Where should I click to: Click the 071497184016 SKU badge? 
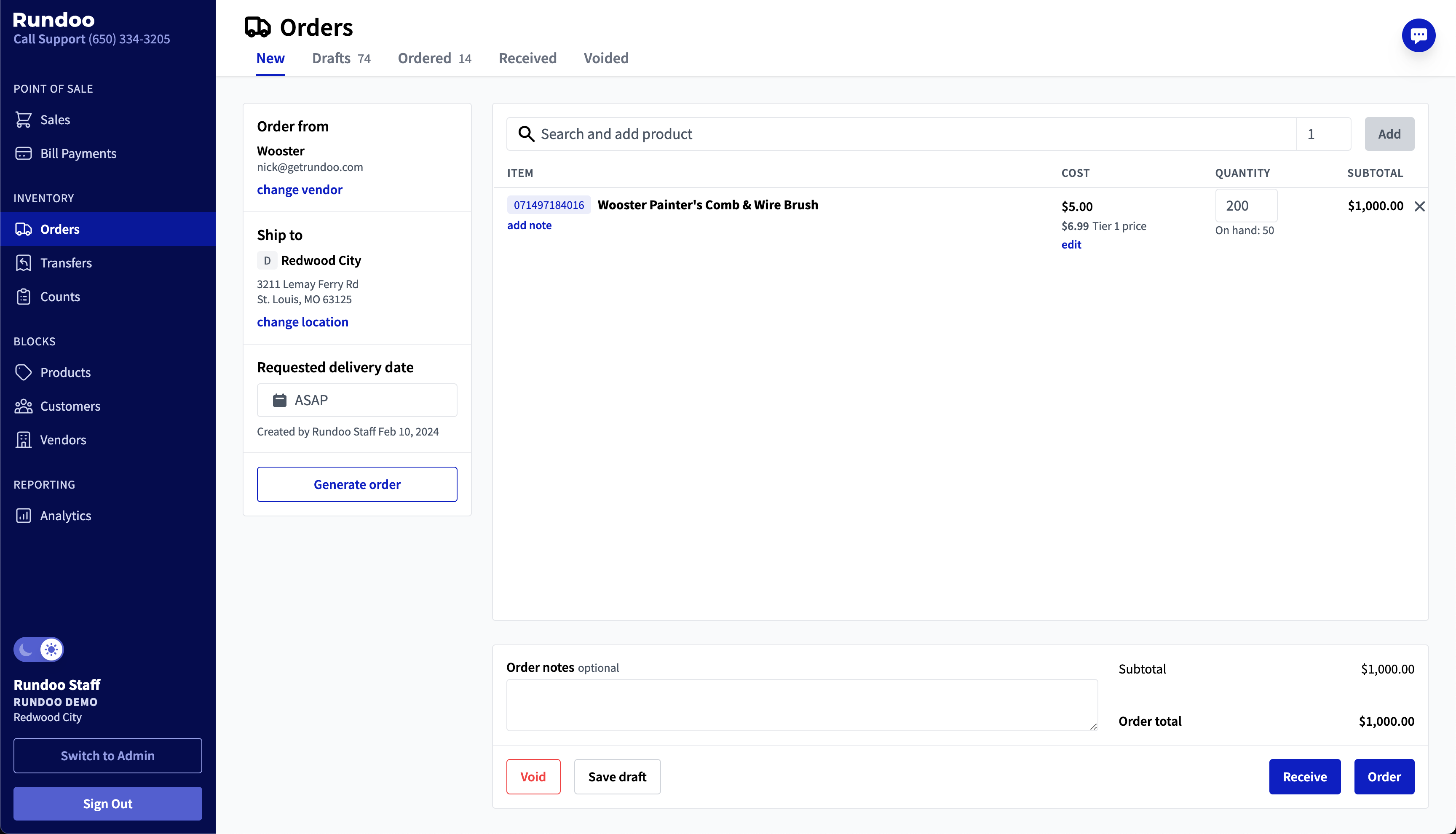(549, 205)
